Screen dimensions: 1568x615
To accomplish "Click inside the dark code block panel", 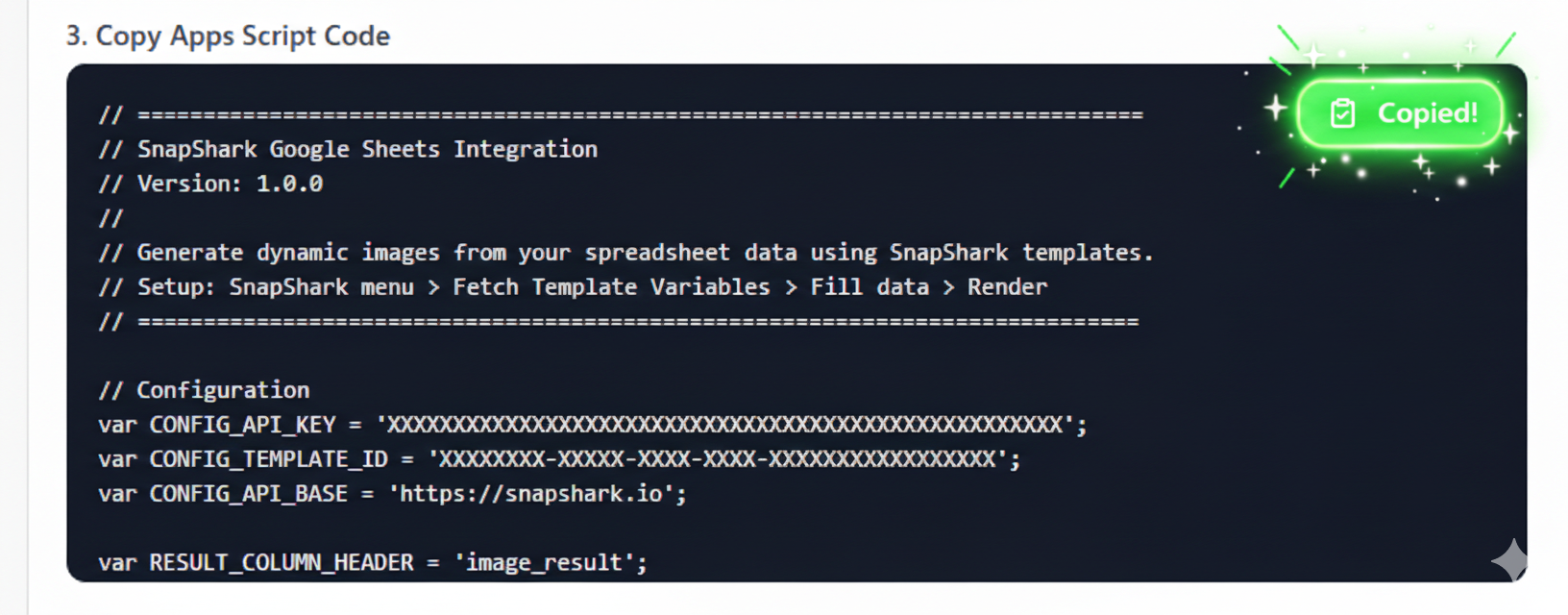I will click(673, 529).
